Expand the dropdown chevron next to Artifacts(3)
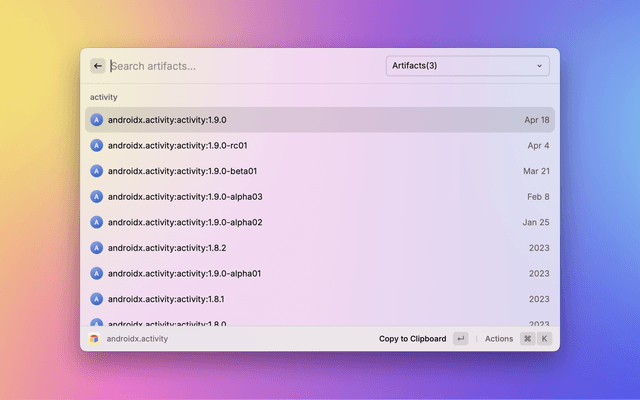Screen dimensions: 640x400 pos(540,66)
